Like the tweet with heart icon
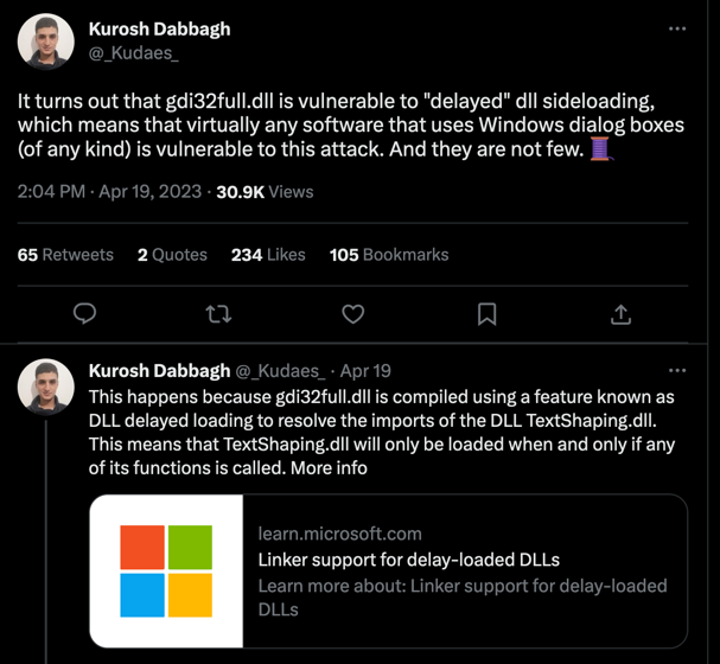Viewport: 720px width, 664px height. point(352,314)
